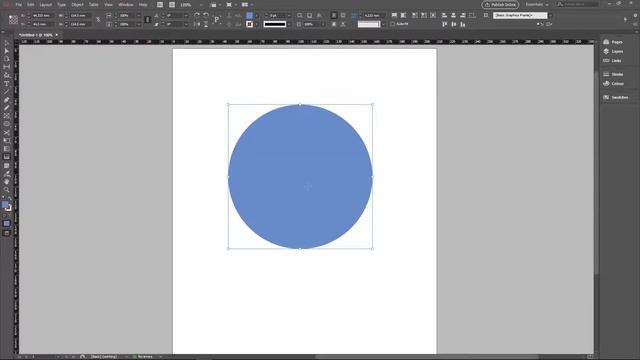Select the Gap tool

7,67
